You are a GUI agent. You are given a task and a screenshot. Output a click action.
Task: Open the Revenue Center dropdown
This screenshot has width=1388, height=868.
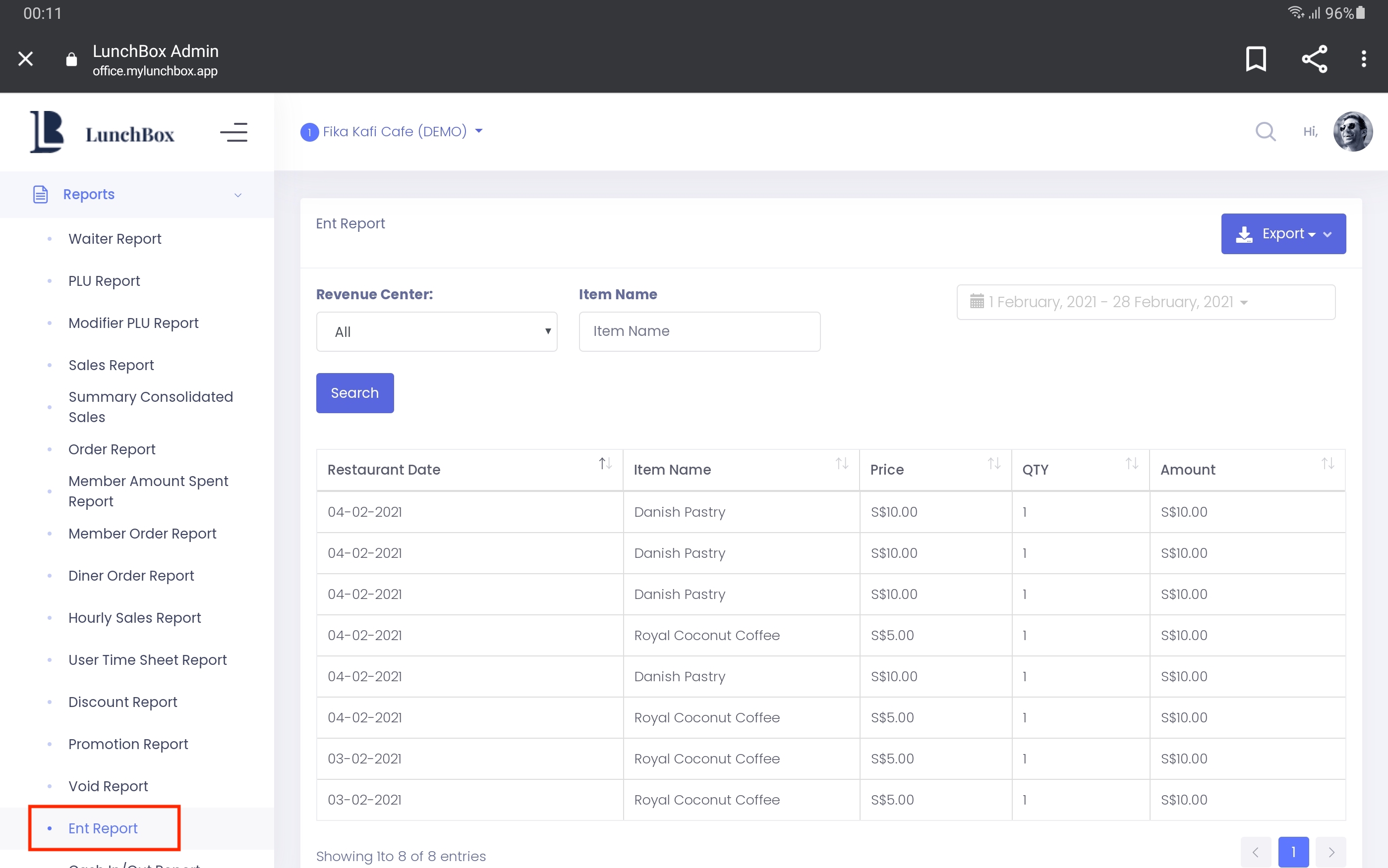436,332
